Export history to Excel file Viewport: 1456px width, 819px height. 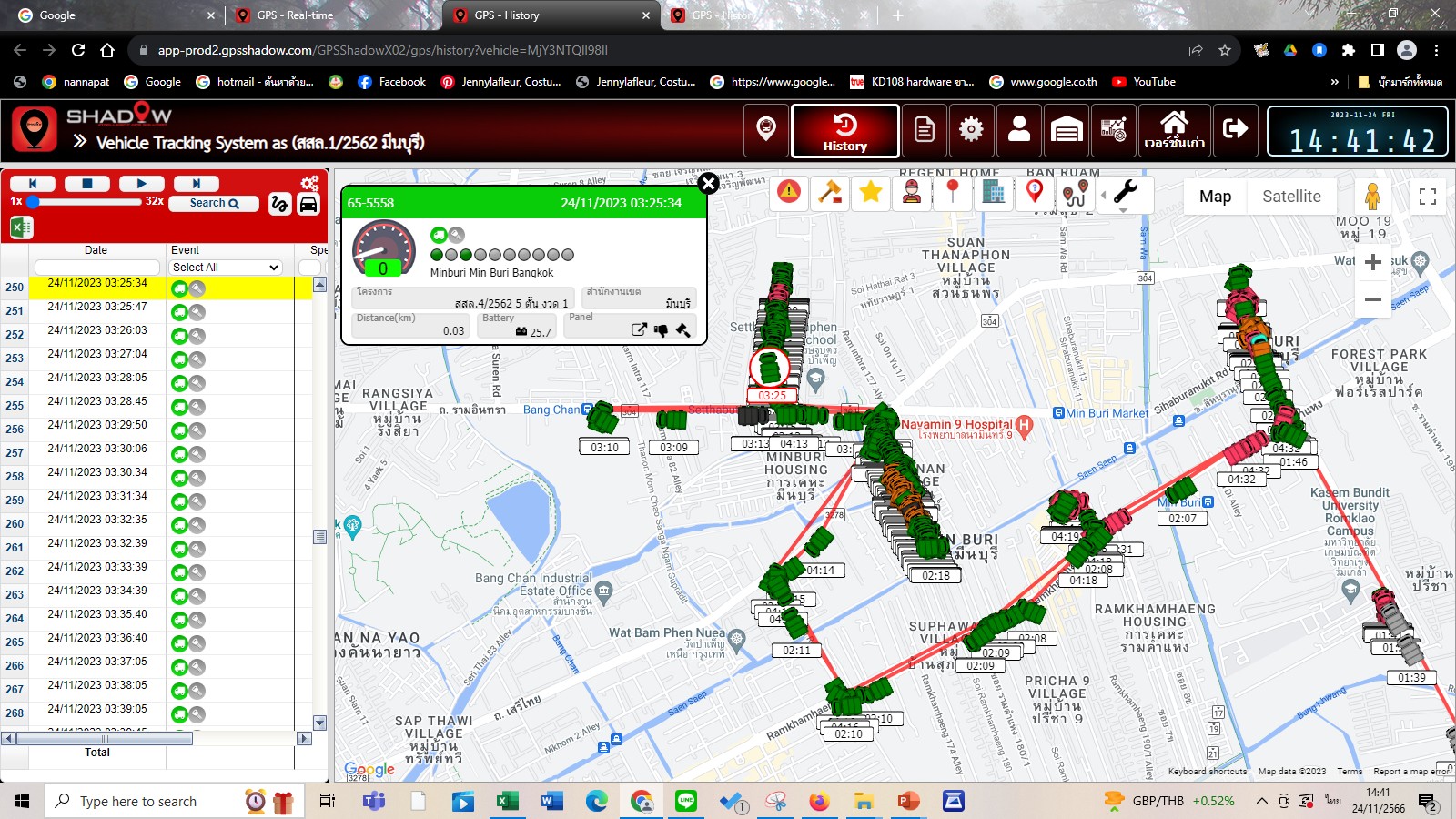tap(21, 227)
